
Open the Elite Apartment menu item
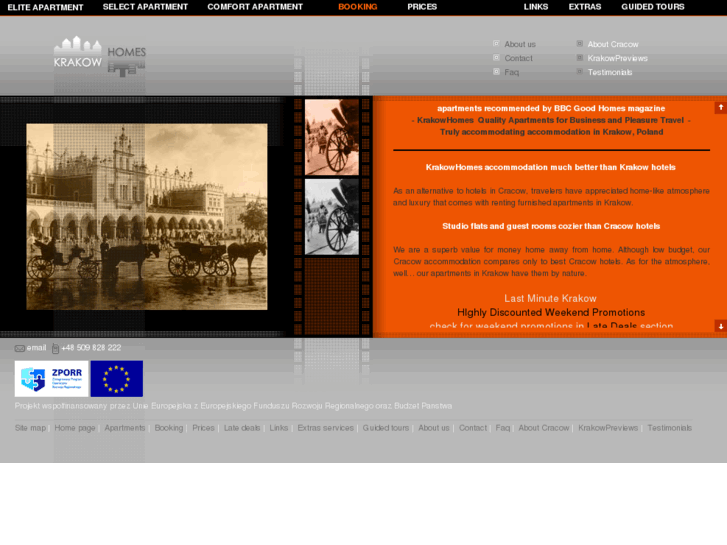coord(45,7)
